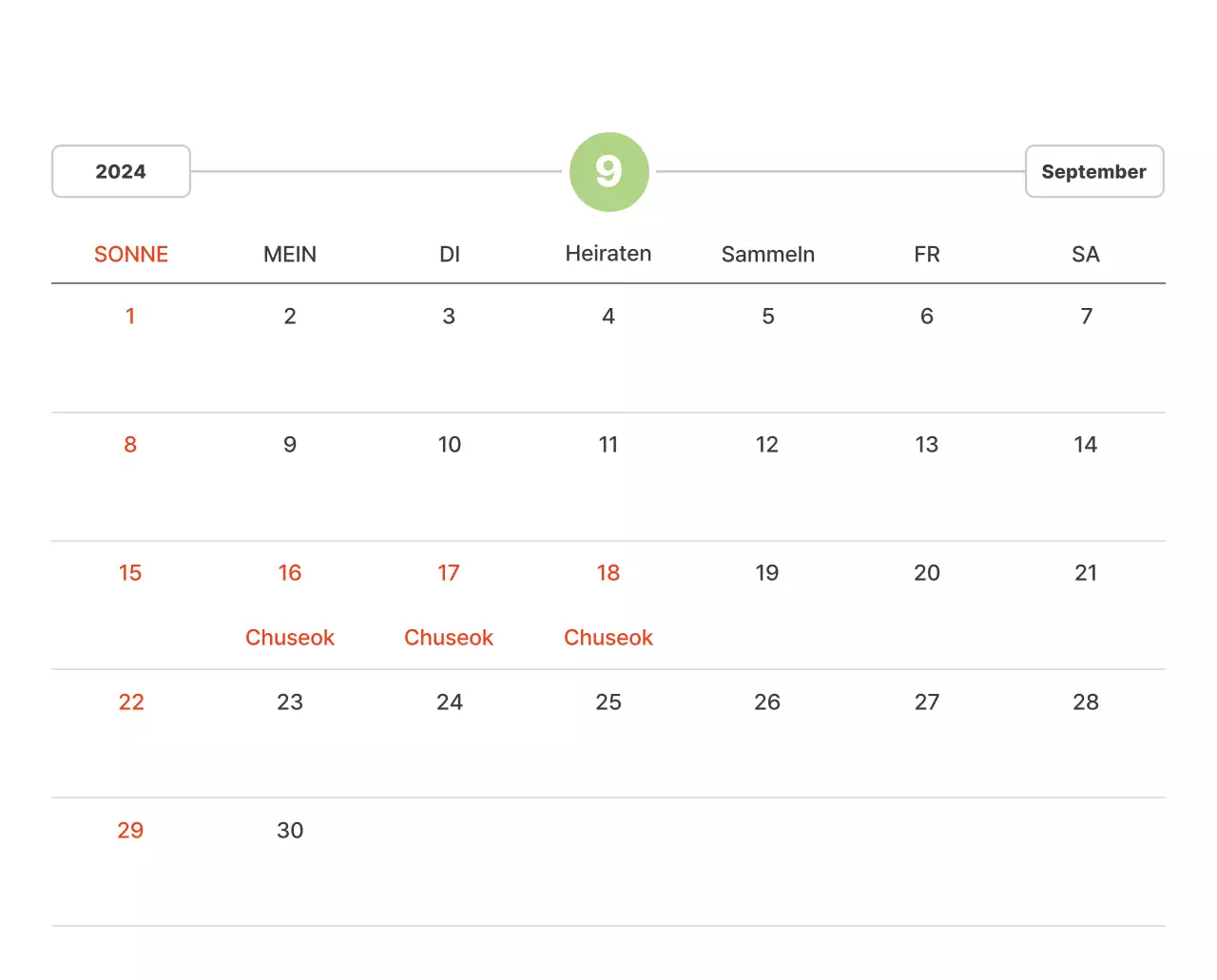The image size is (1217, 980).
Task: Select September 1 in the calendar
Action: click(130, 317)
